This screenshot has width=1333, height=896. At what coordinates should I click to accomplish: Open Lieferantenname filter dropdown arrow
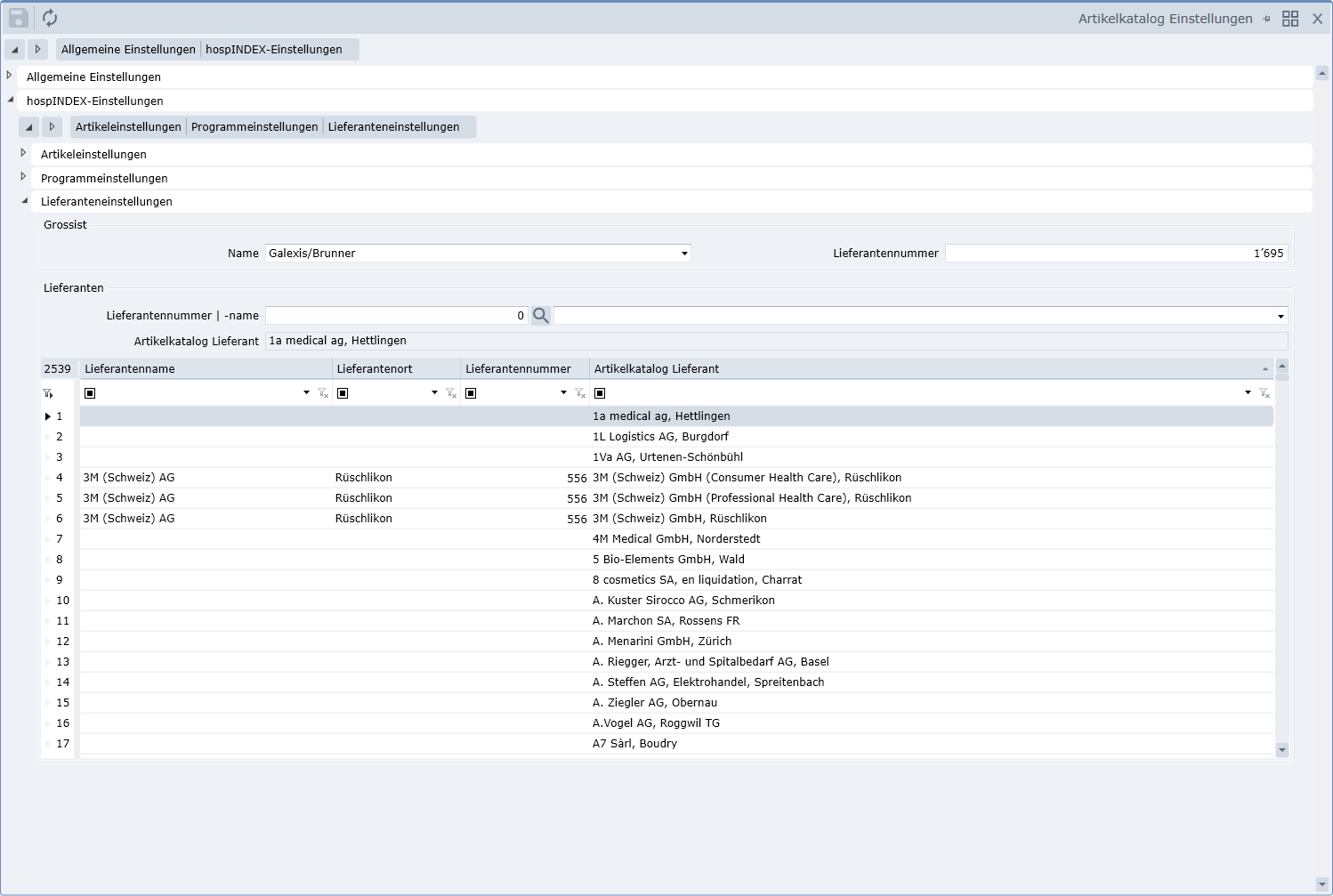[x=307, y=393]
